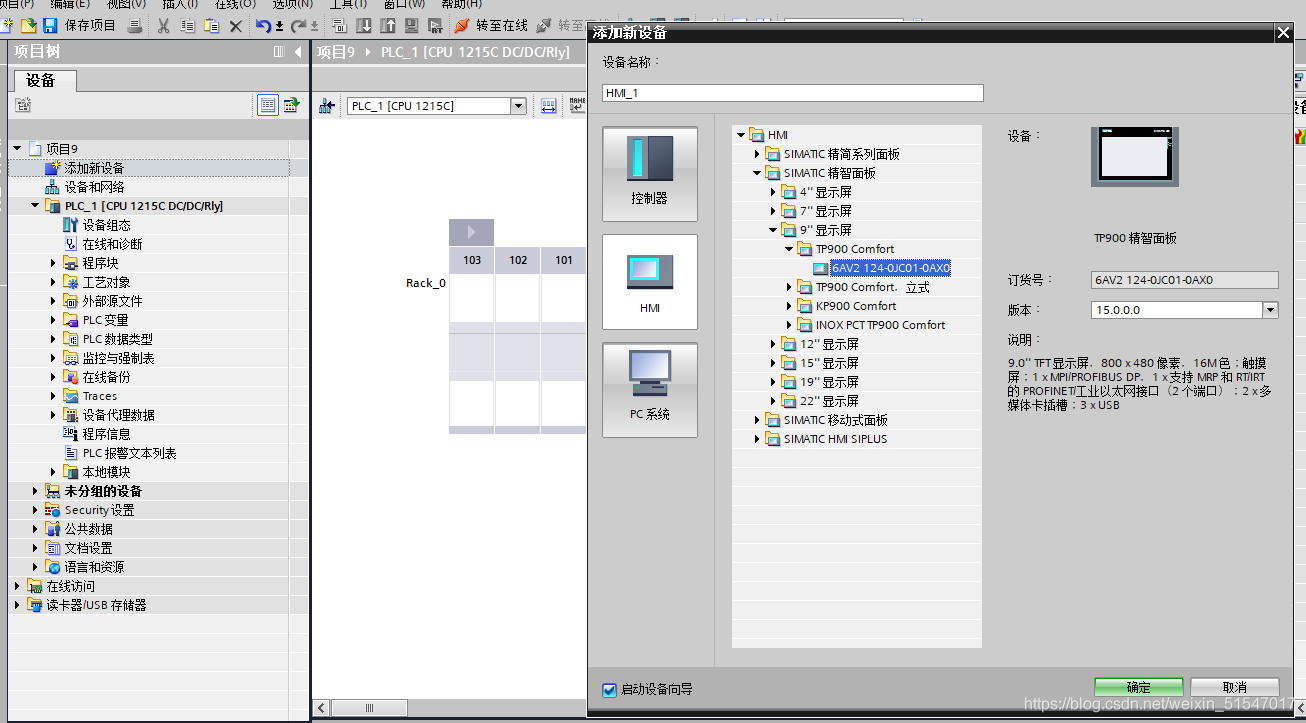Redo the last undone action
The height and width of the screenshot is (723, 1306).
click(298, 25)
